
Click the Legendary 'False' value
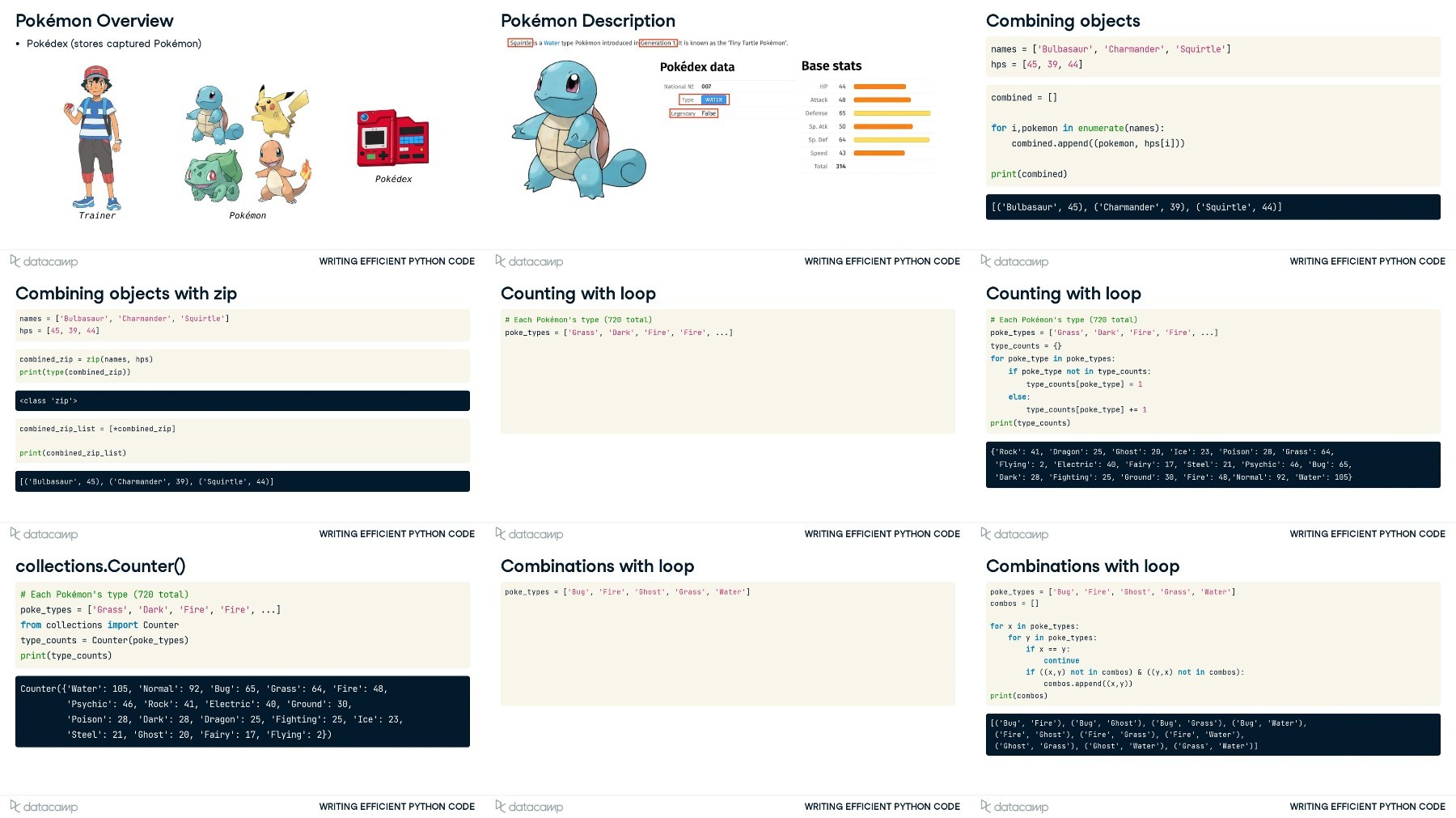click(x=709, y=113)
